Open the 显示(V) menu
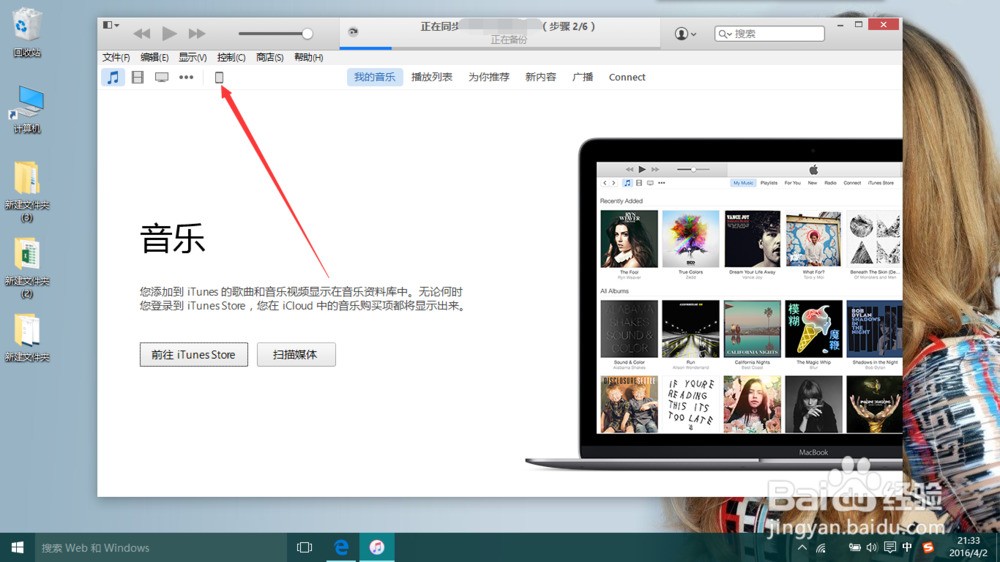This screenshot has height=562, width=1000. pos(193,57)
